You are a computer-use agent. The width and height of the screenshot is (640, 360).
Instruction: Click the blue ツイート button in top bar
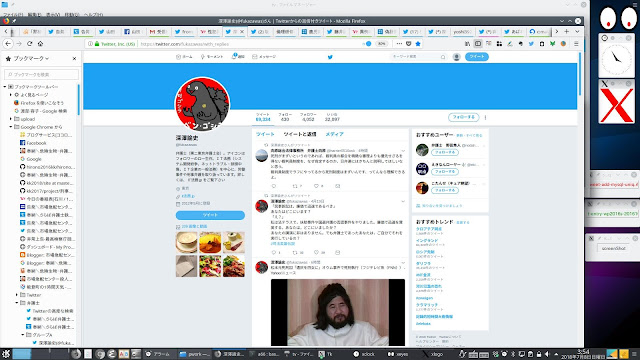coord(477,57)
